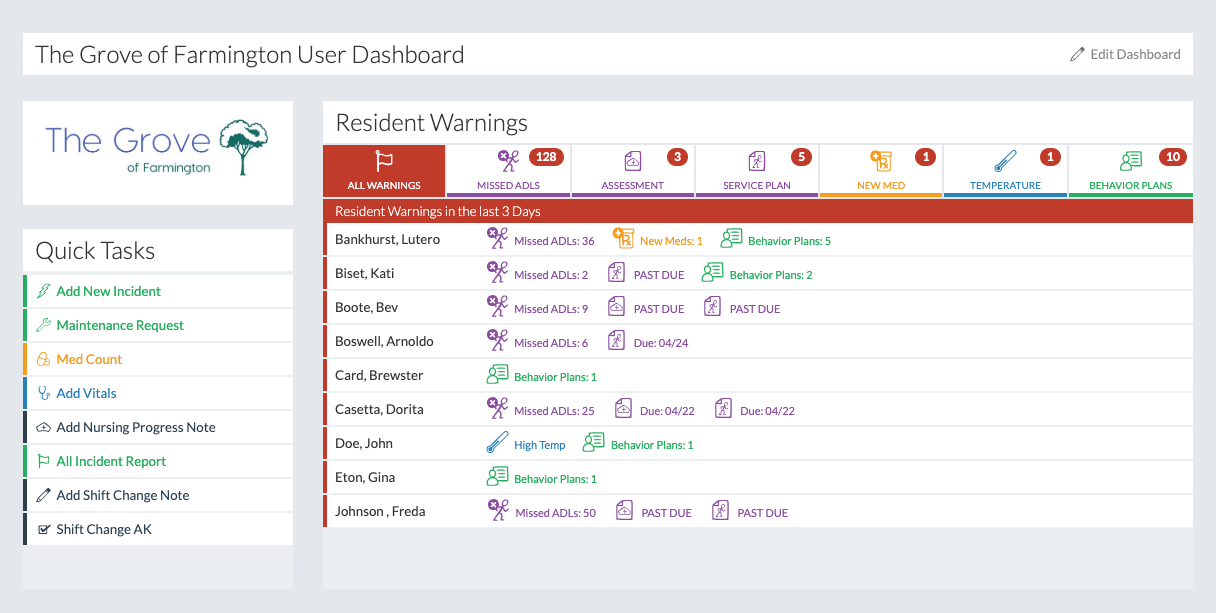Show the All Warnings tab
The width and height of the screenshot is (1216, 613).
coord(384,170)
